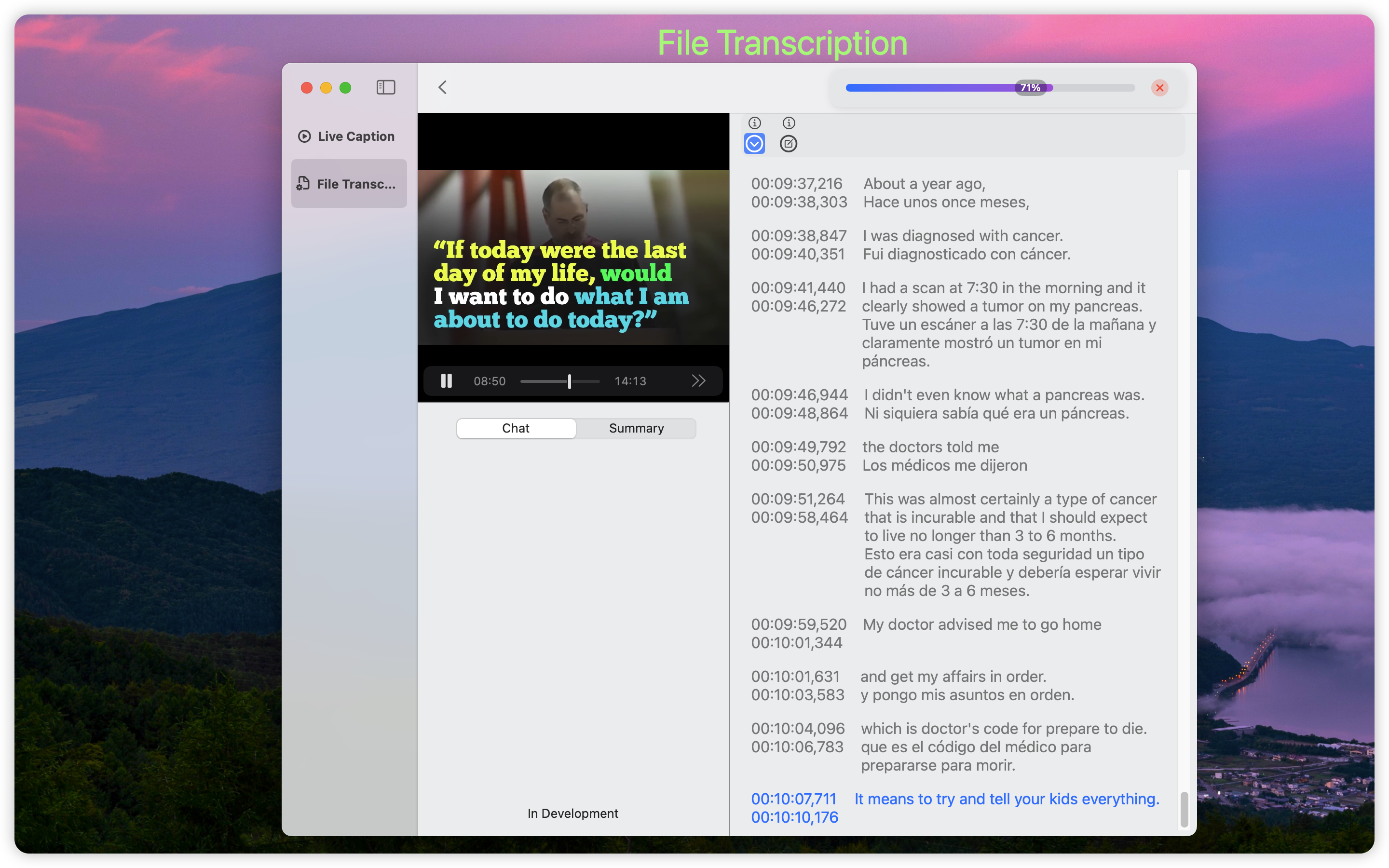This screenshot has height=868, width=1389.
Task: Click 'and get my affairs in order.' line
Action: coord(953,676)
